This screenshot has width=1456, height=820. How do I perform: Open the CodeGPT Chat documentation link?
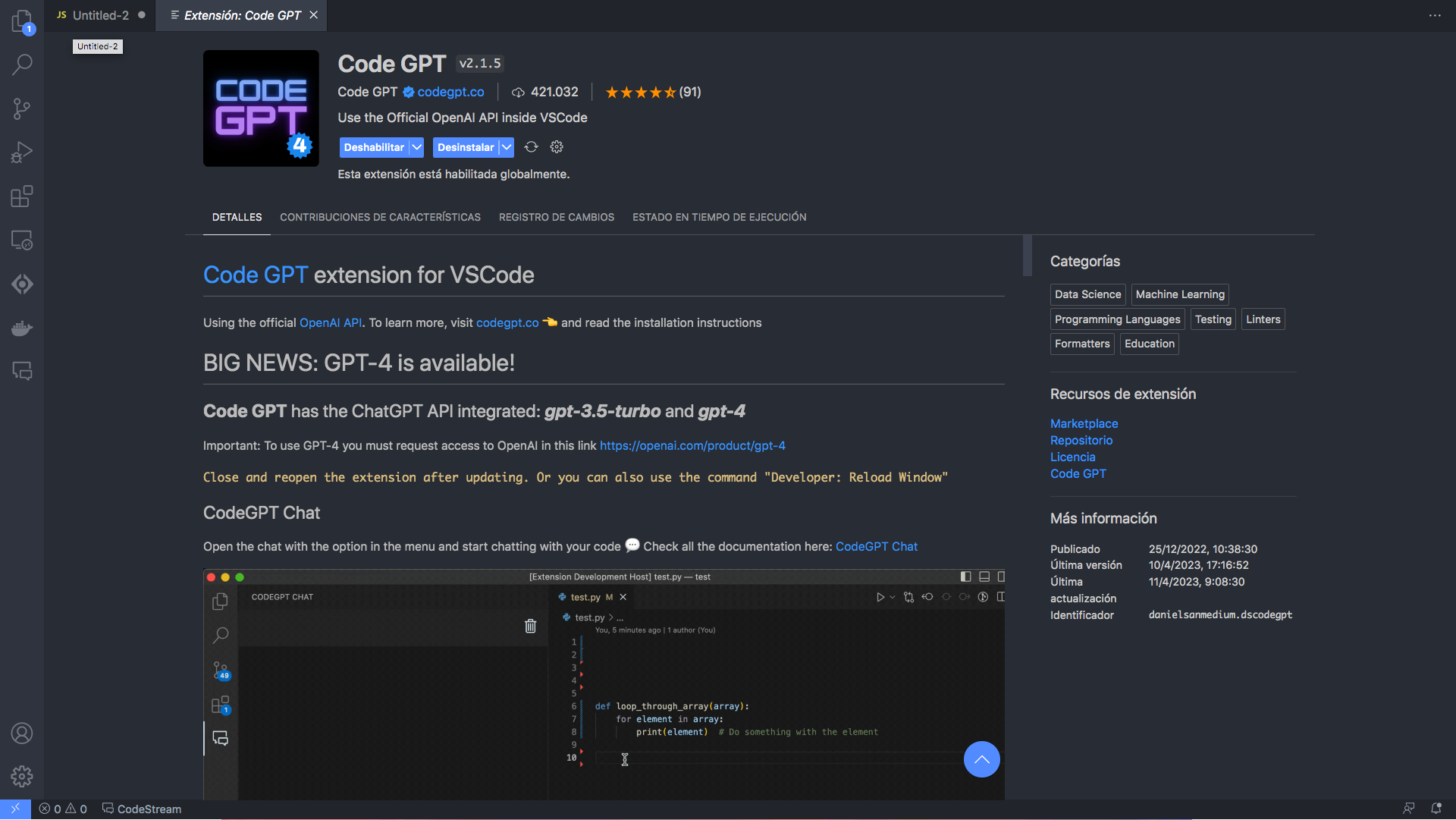coord(876,546)
